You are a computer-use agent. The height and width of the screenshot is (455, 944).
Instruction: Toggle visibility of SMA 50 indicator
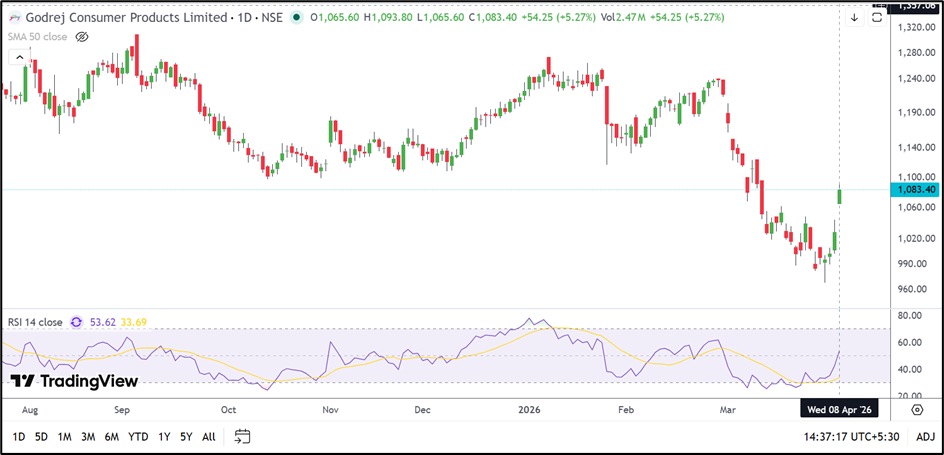click(82, 36)
